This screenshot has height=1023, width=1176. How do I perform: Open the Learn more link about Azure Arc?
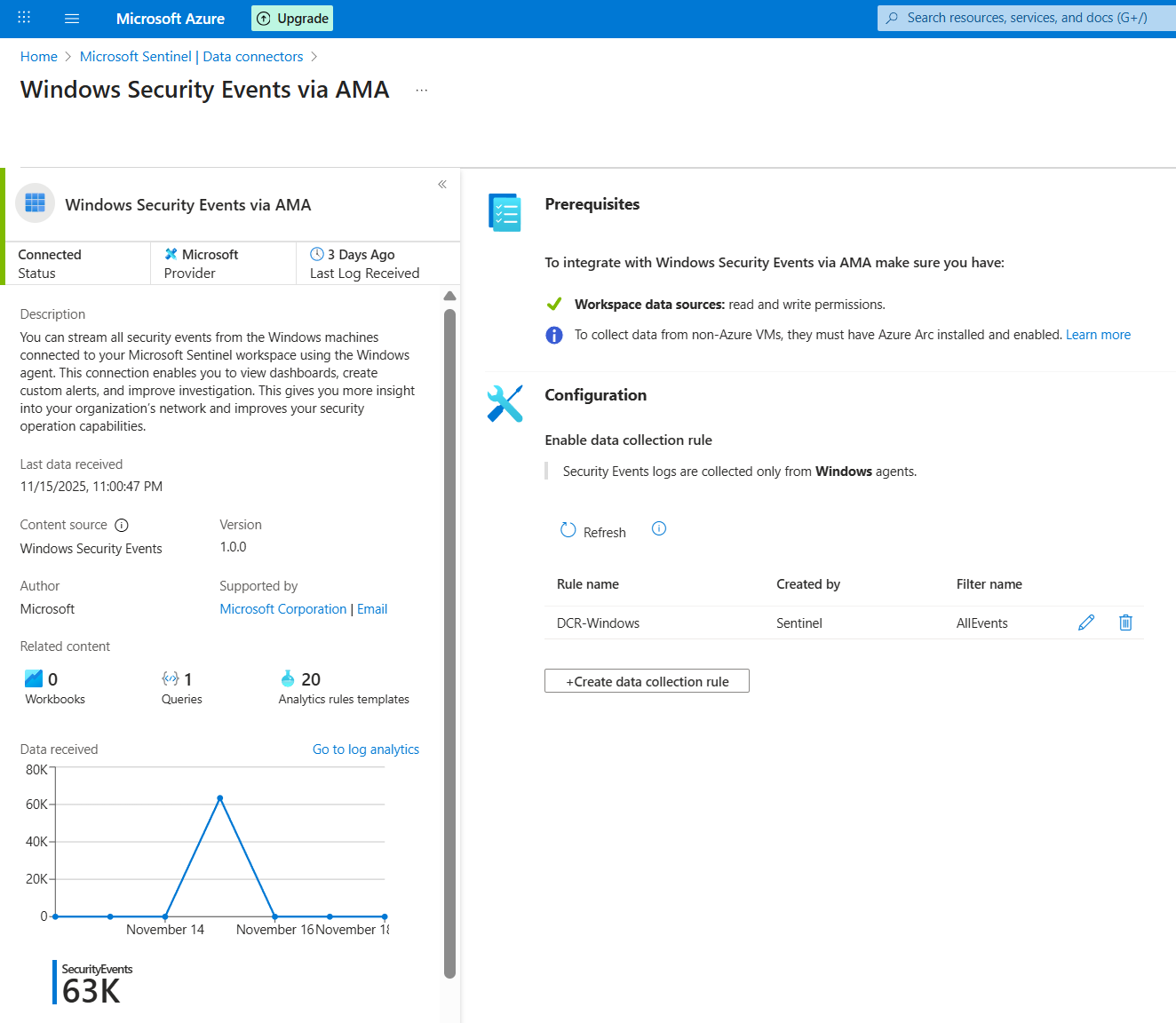coord(1098,334)
